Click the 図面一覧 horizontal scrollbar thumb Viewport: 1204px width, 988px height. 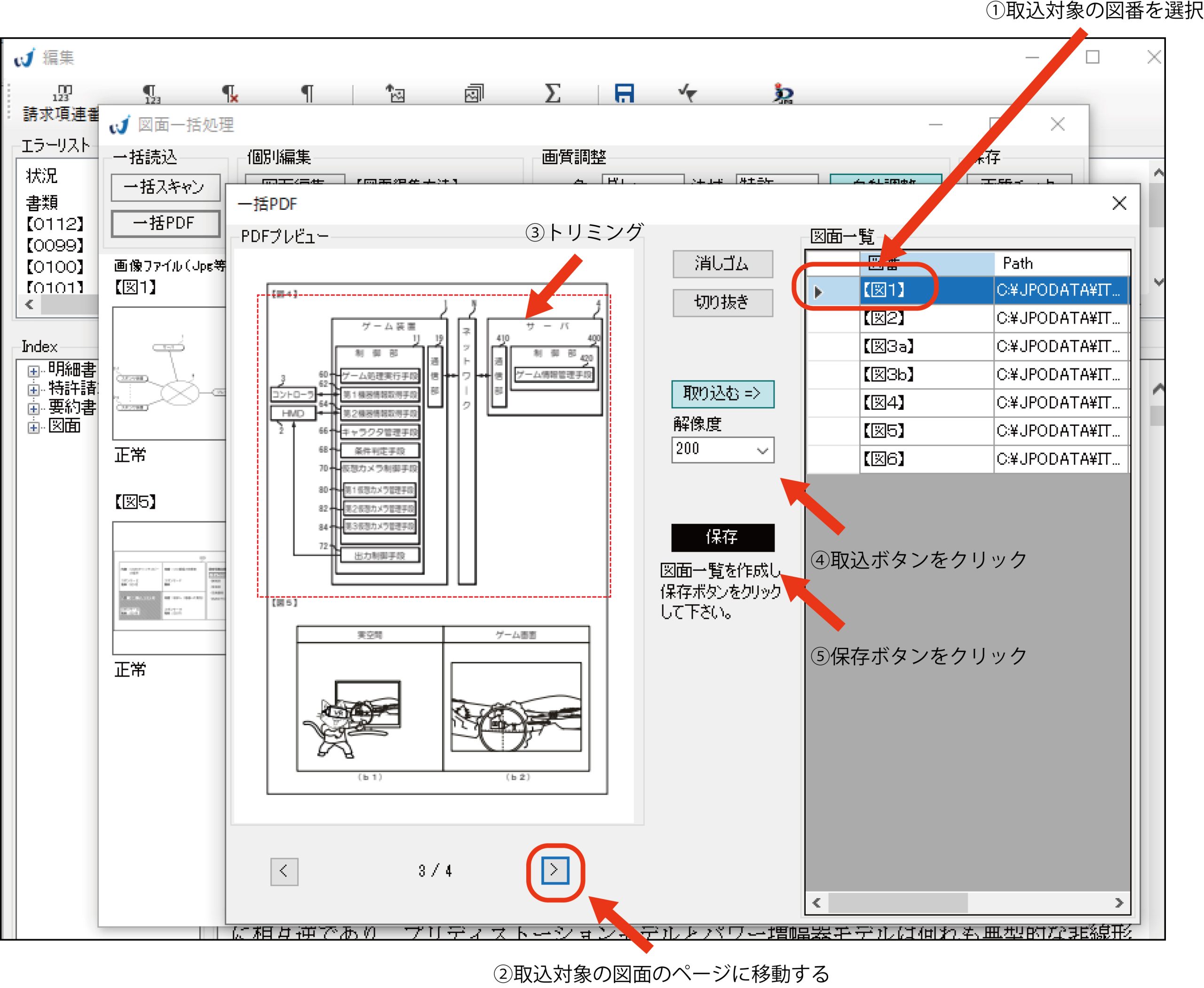[897, 903]
